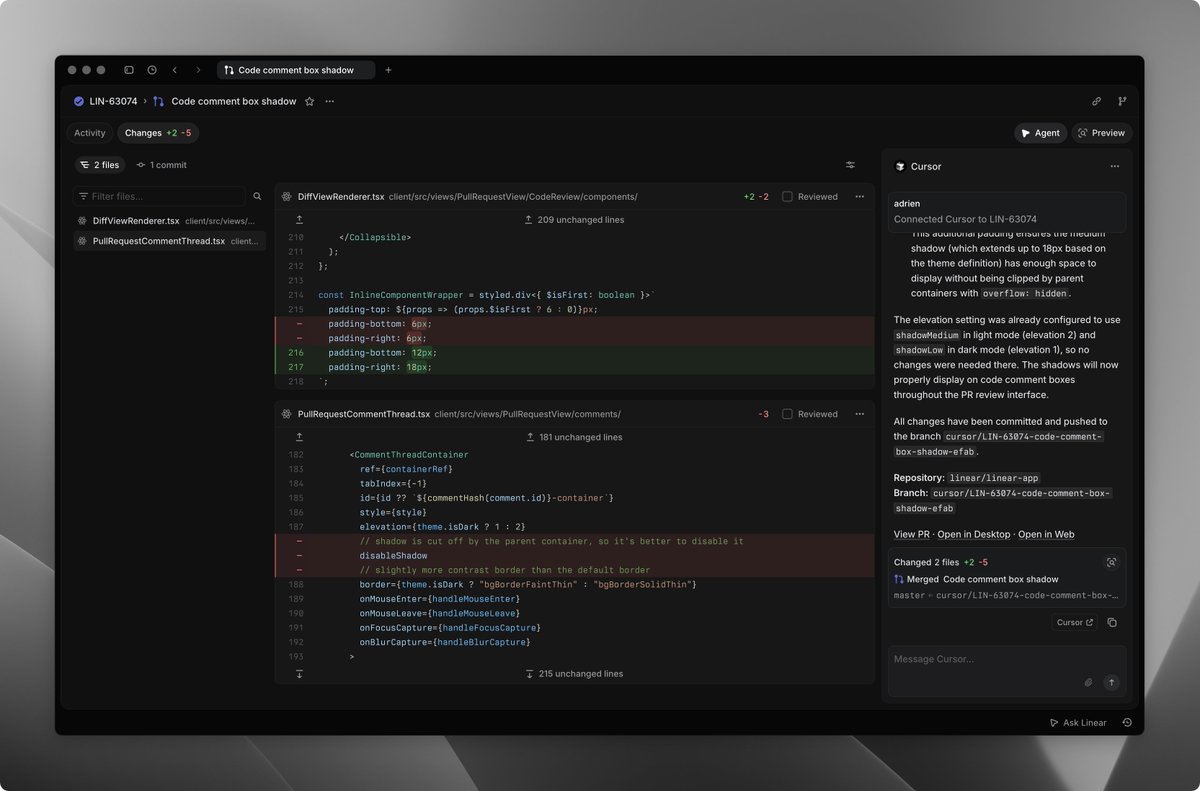Open the history icon next to Ask Linear
This screenshot has height=791, width=1200.
[x=1127, y=722]
